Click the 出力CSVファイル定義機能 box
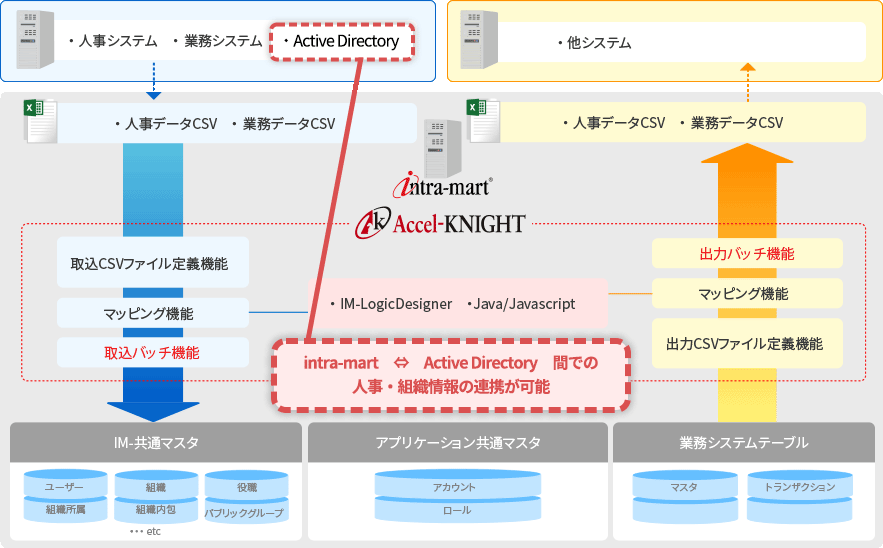Screen dimensions: 883x548 tap(747, 343)
